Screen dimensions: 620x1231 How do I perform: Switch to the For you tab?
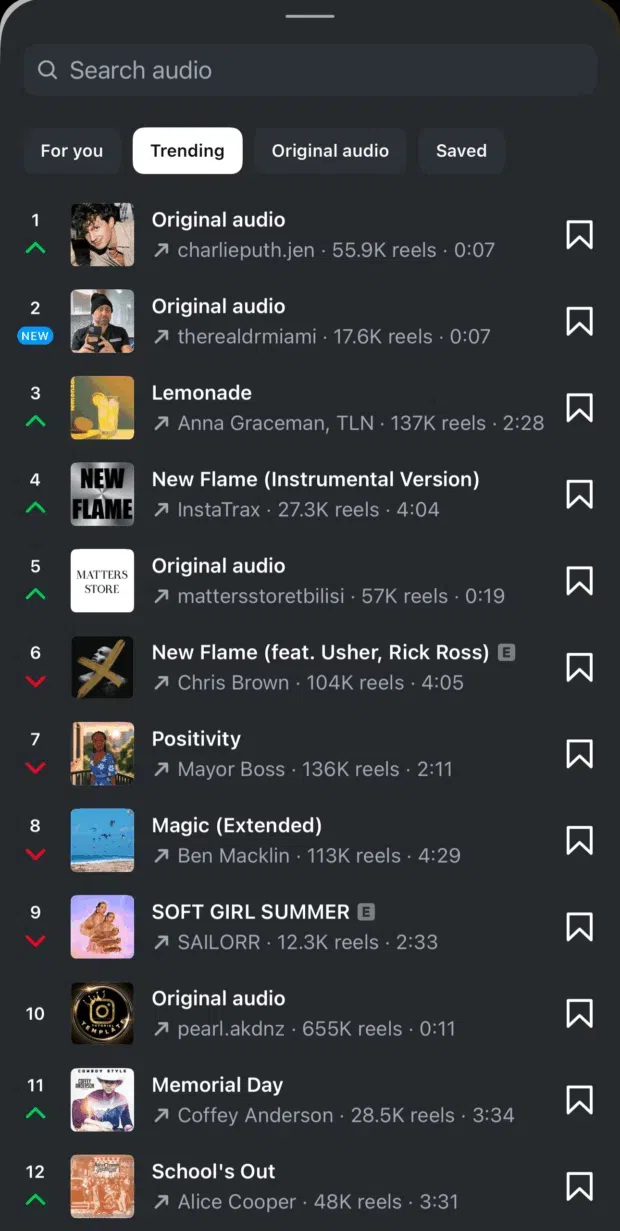coord(72,151)
